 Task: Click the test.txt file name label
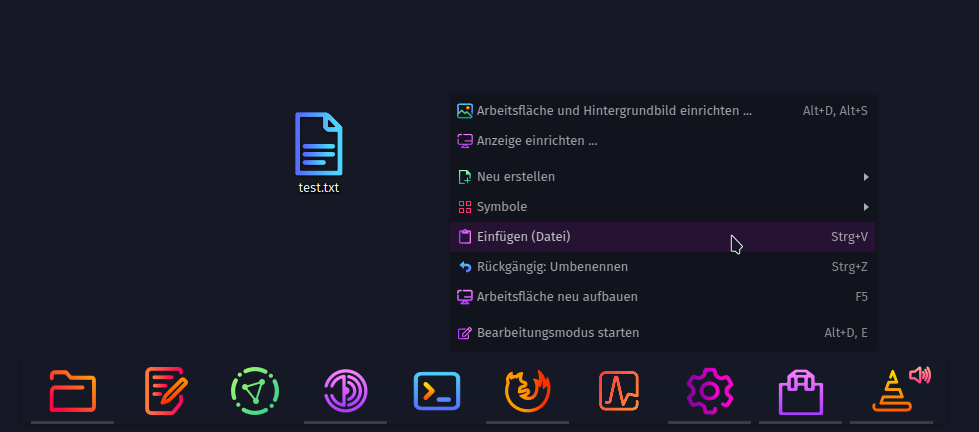click(318, 187)
